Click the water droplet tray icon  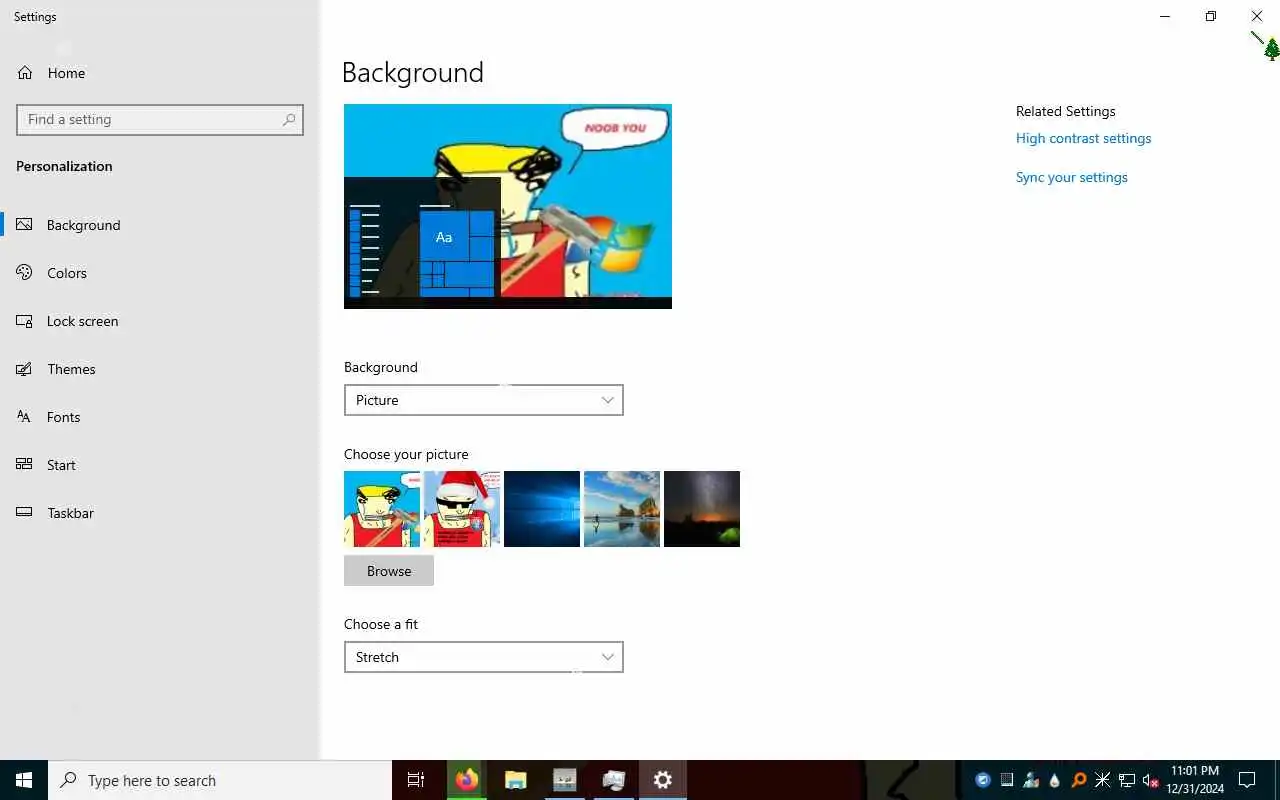[x=1054, y=780]
